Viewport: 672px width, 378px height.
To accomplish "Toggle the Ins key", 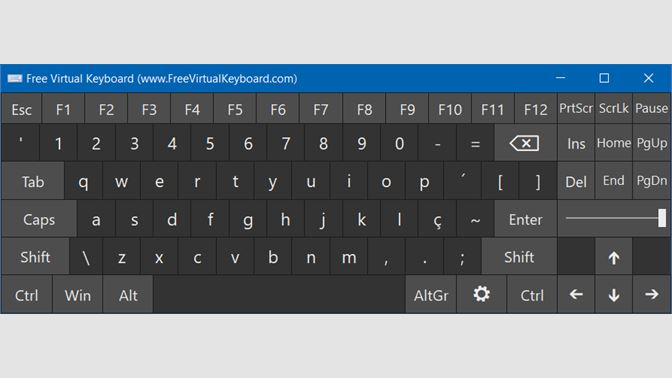I will (576, 143).
